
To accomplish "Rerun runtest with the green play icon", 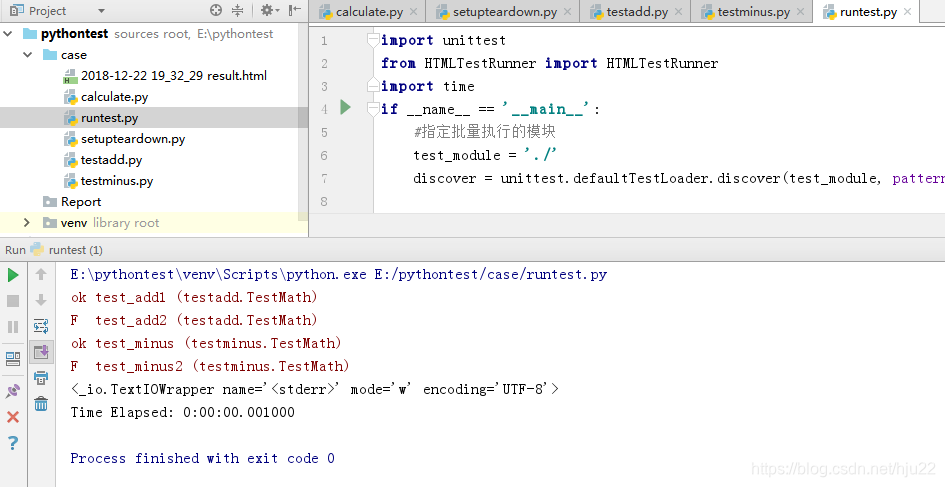I will pyautogui.click(x=13, y=275).
